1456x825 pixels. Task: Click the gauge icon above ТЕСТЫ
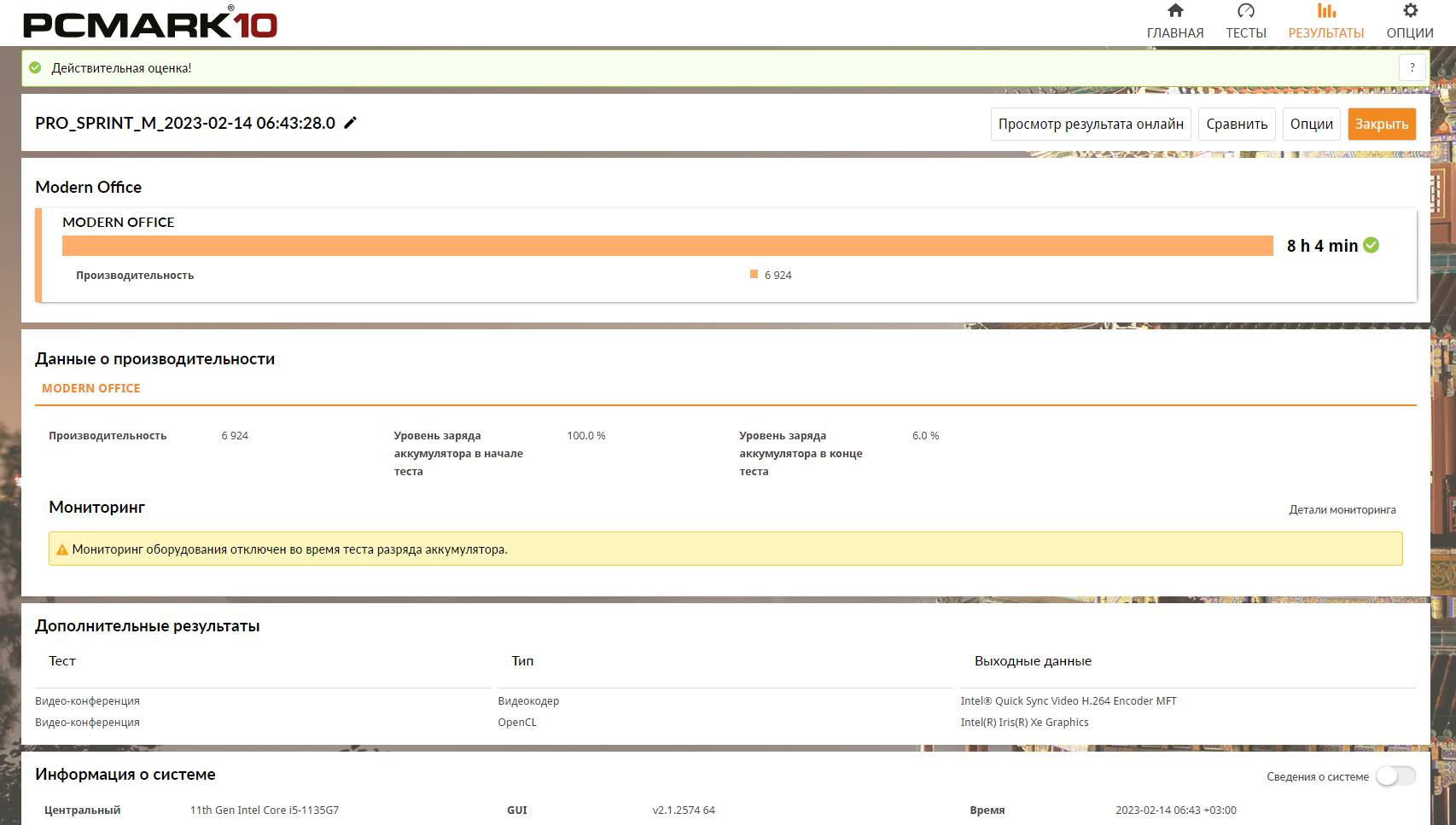coord(1246,10)
